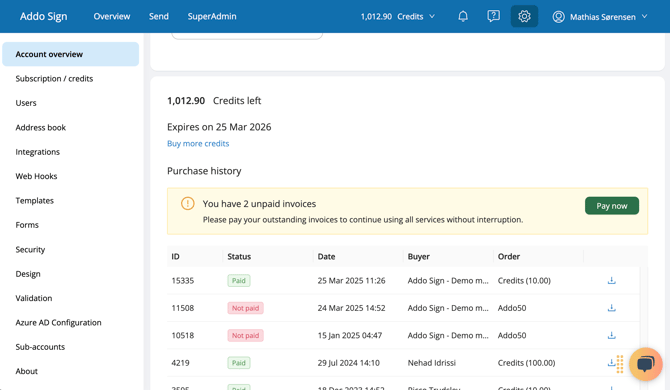The image size is (670, 390).
Task: Open the chat support bubble
Action: 646,364
